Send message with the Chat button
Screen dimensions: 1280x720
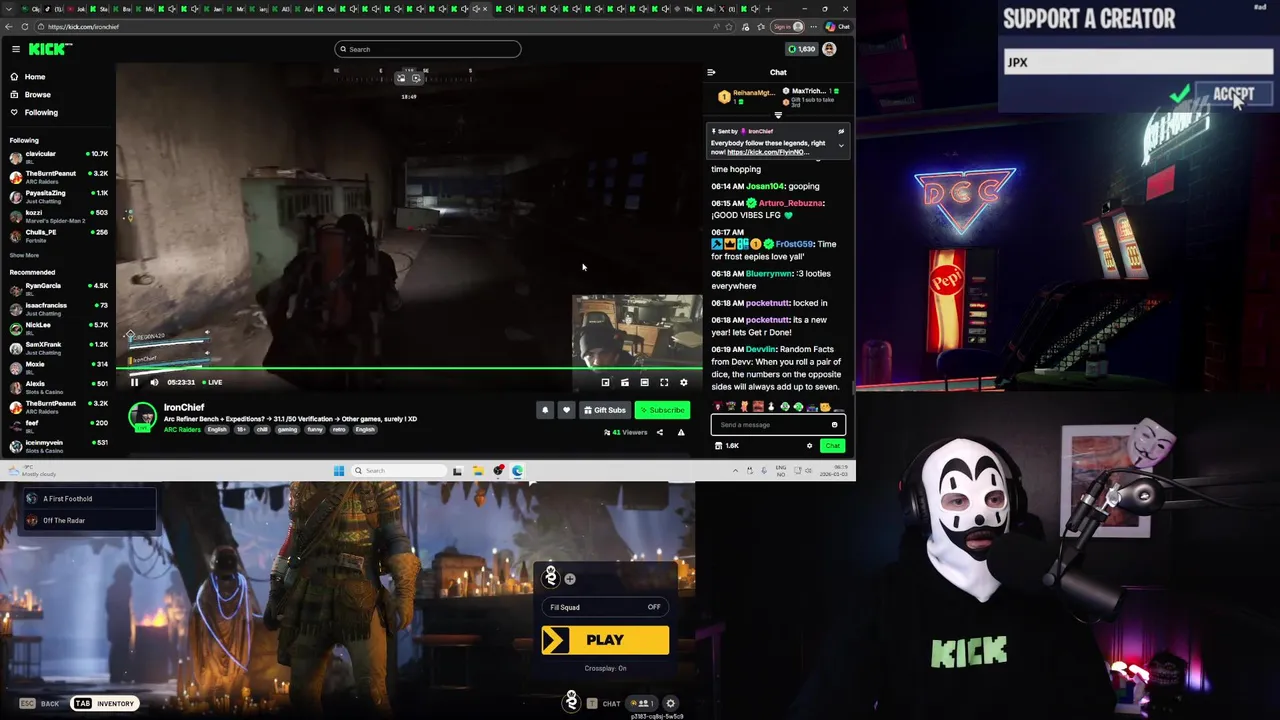(833, 446)
